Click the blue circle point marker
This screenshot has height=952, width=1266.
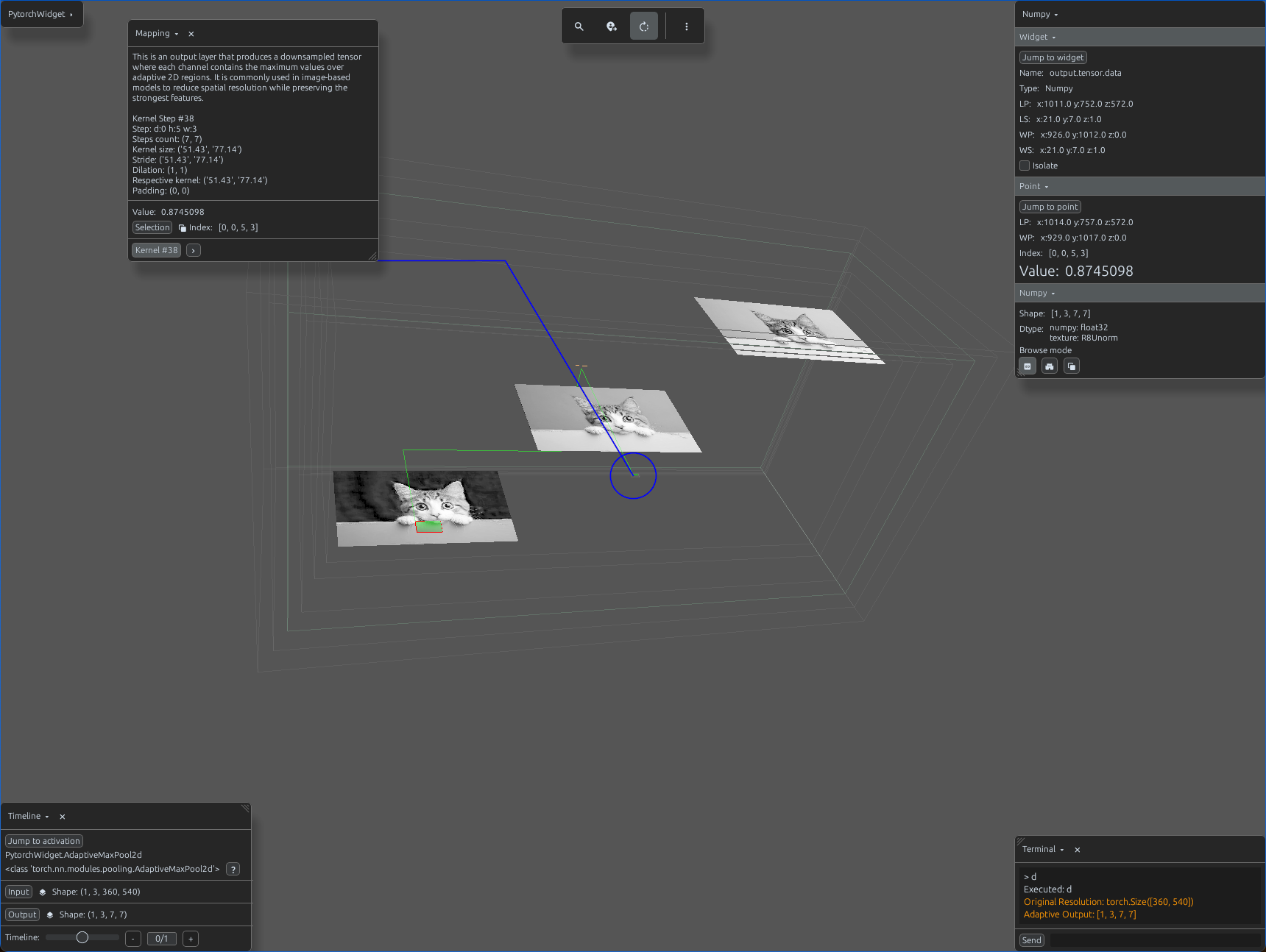(633, 475)
